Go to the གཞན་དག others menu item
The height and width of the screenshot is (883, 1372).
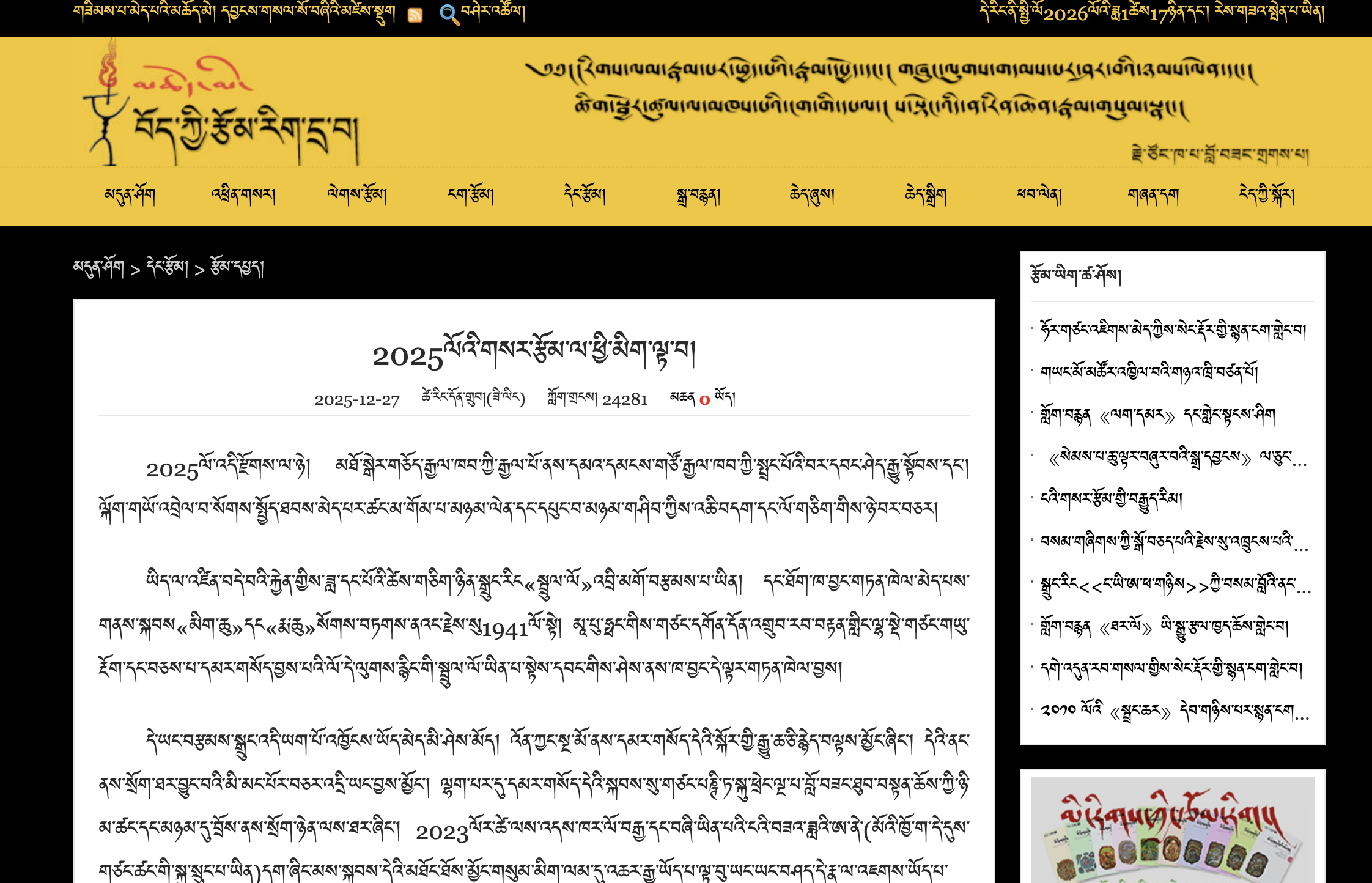(x=1153, y=195)
